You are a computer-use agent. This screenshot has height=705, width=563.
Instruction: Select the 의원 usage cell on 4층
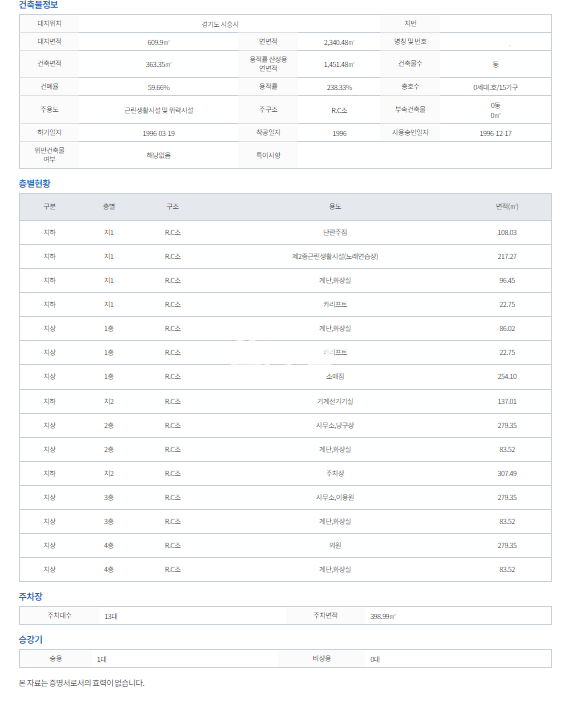click(x=335, y=545)
